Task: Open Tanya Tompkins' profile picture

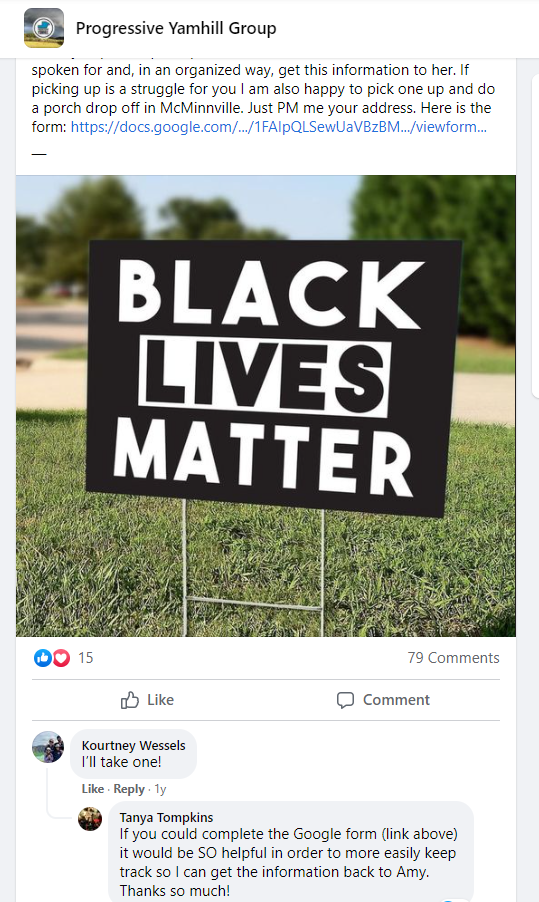Action: point(90,819)
